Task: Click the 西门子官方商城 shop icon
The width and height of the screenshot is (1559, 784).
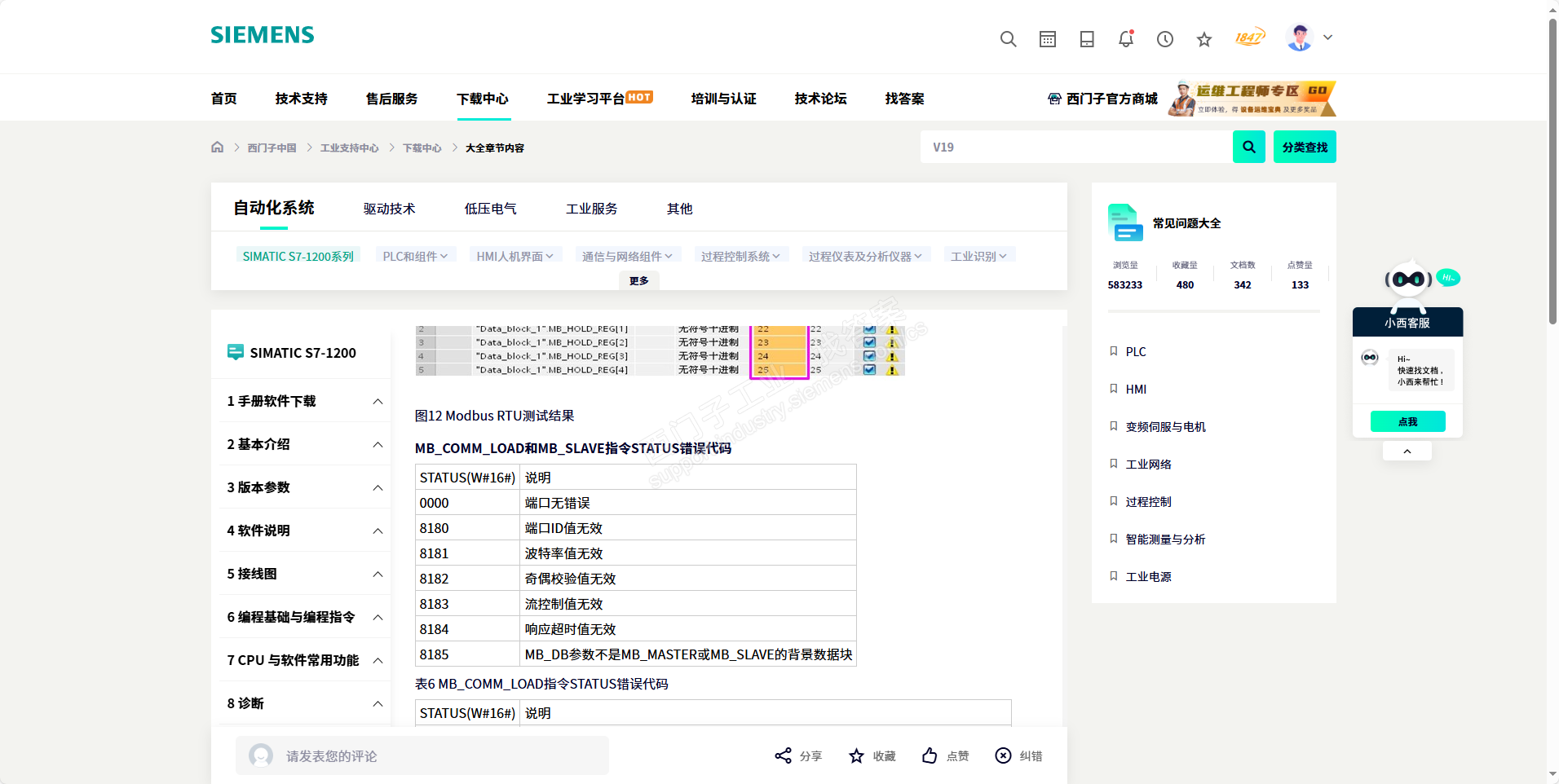Action: [1054, 99]
